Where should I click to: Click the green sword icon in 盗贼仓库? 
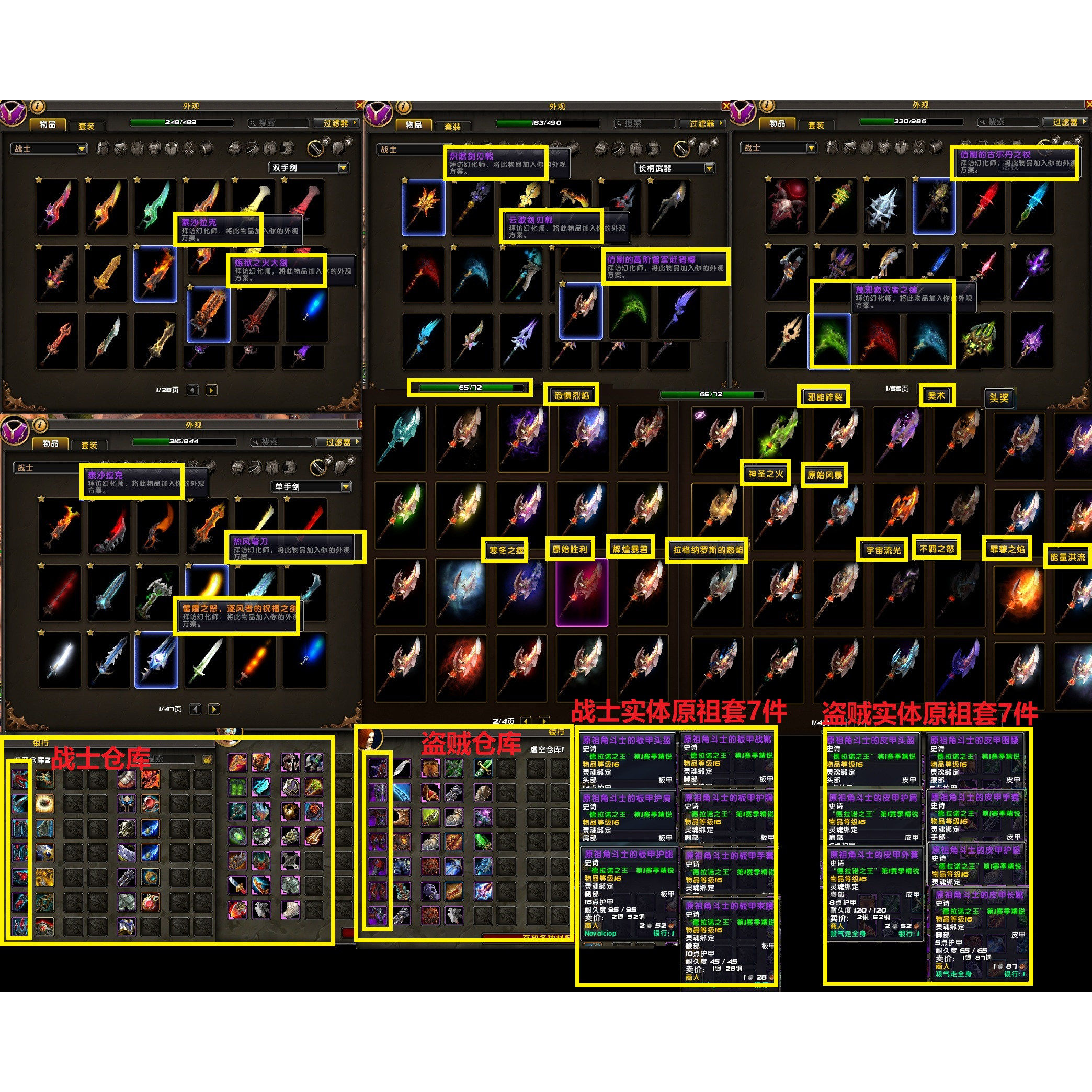[483, 768]
